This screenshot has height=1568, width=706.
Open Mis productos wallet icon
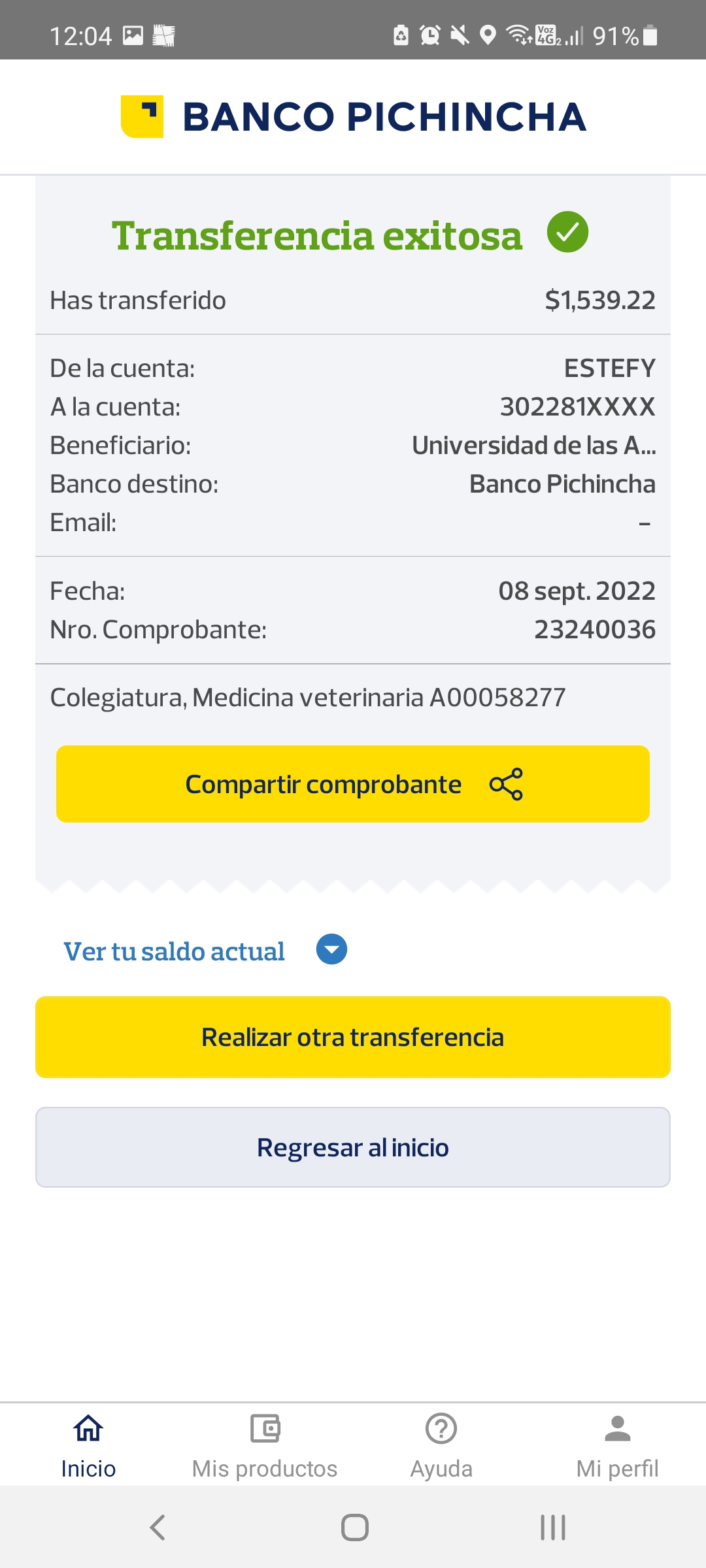tap(265, 1428)
